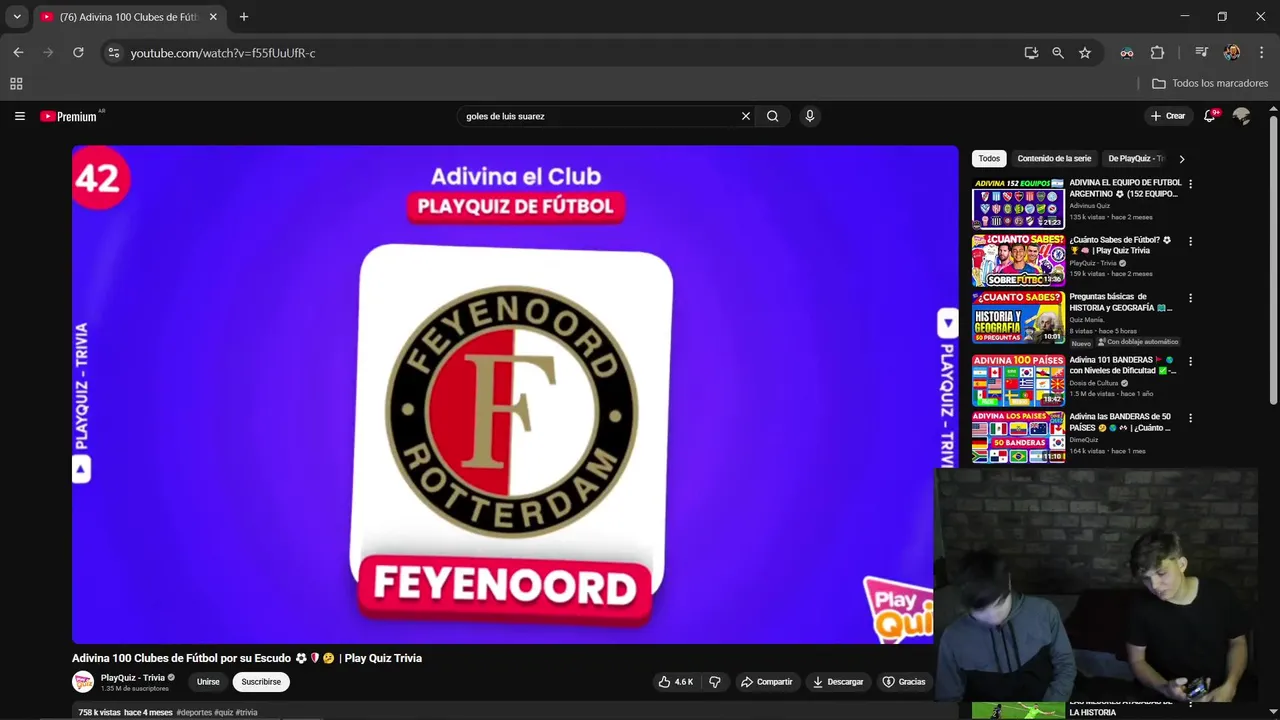The width and height of the screenshot is (1280, 720).
Task: Open PlayQuiz - Trivia channel avatar
Action: tap(83, 682)
